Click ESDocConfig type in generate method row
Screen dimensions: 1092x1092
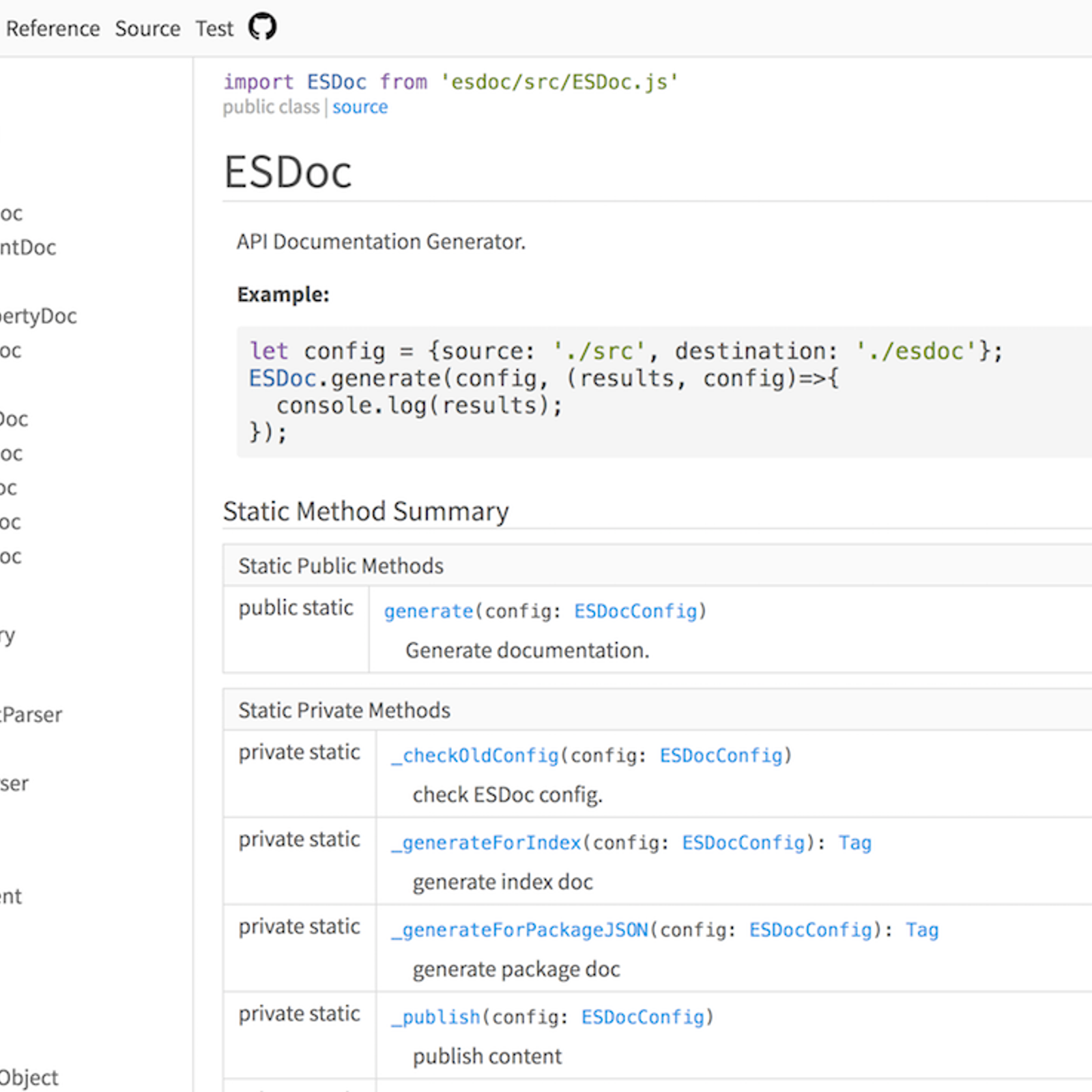[x=635, y=611]
